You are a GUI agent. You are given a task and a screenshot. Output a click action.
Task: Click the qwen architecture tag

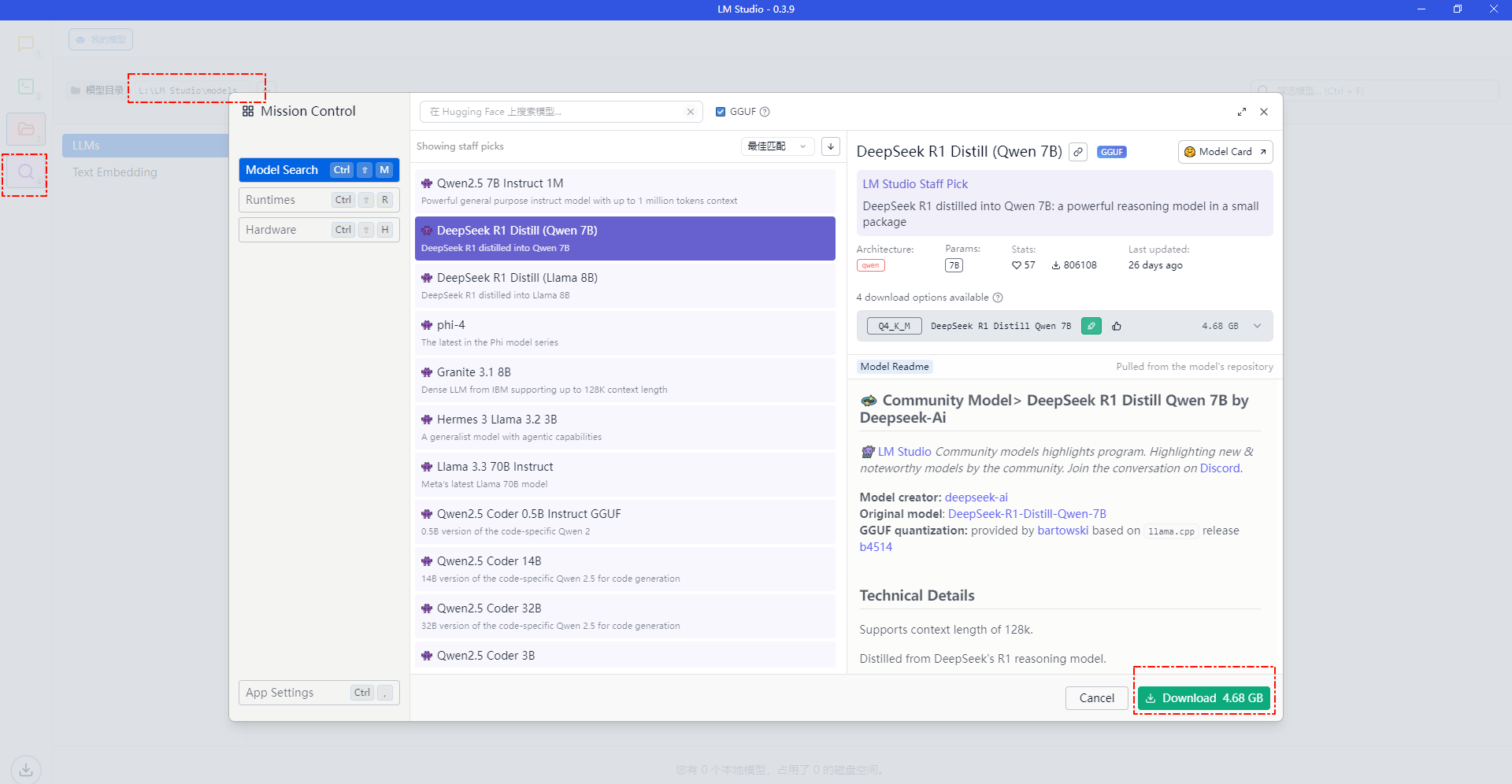871,265
